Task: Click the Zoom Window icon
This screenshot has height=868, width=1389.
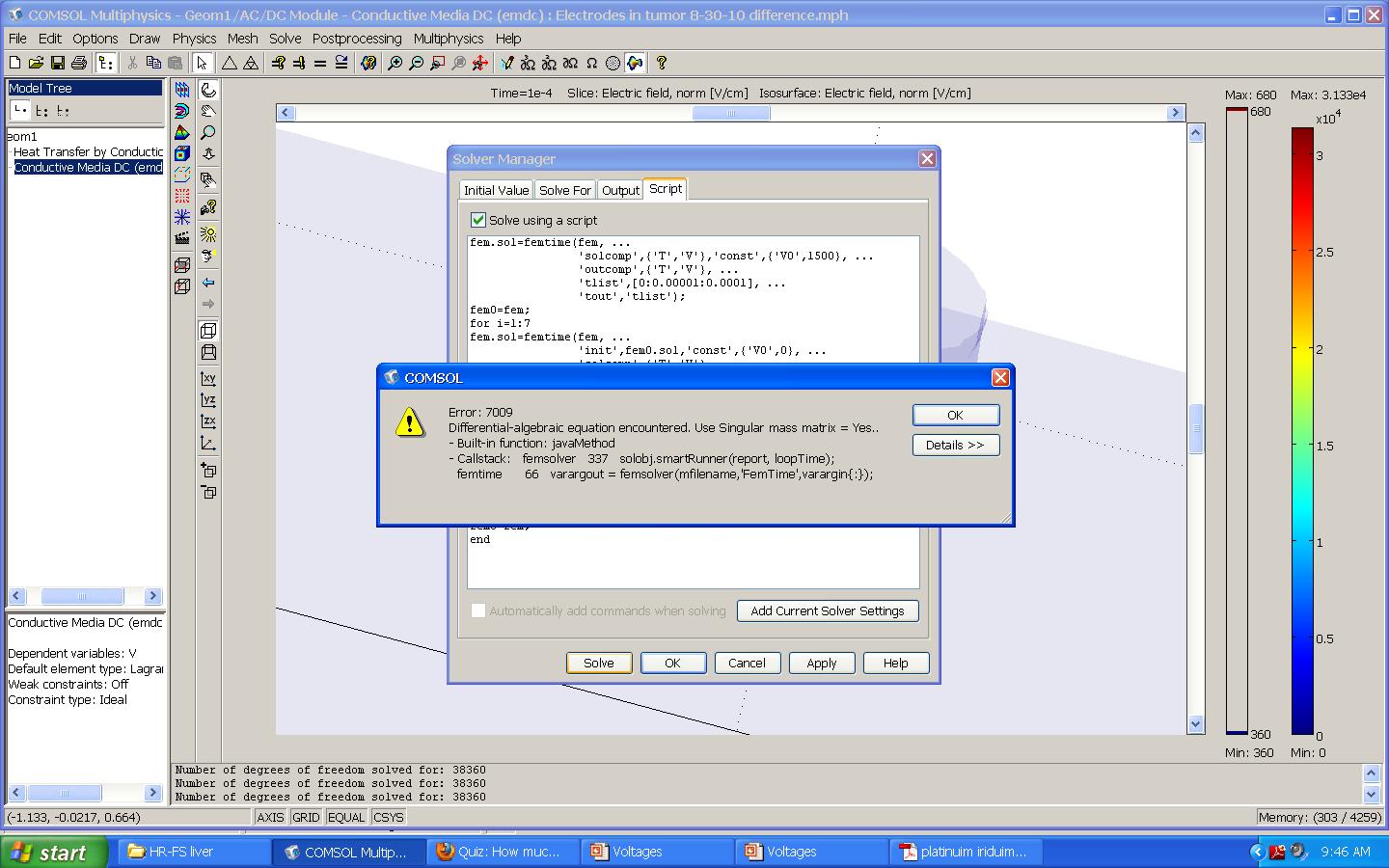Action: click(437, 63)
